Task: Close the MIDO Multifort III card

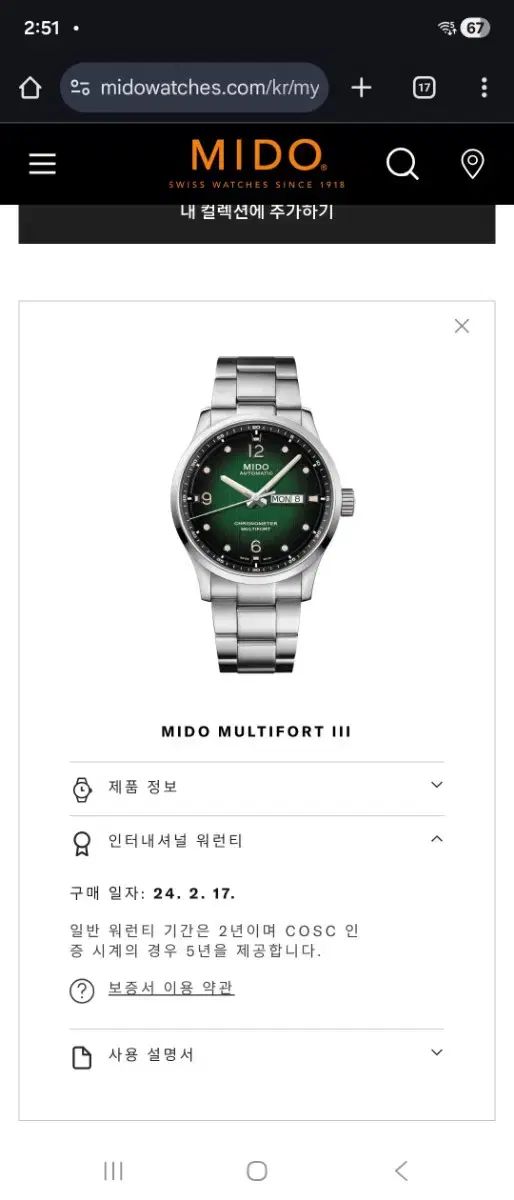Action: (461, 326)
